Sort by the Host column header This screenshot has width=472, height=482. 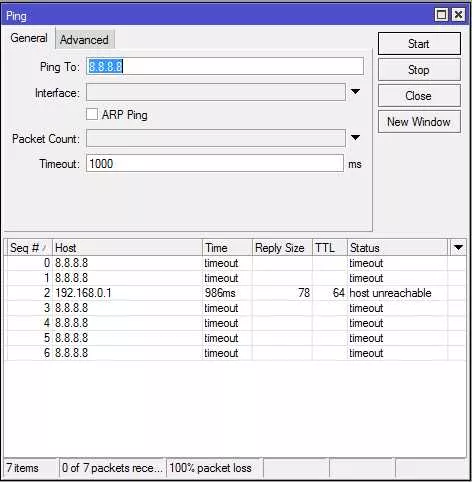[127, 248]
